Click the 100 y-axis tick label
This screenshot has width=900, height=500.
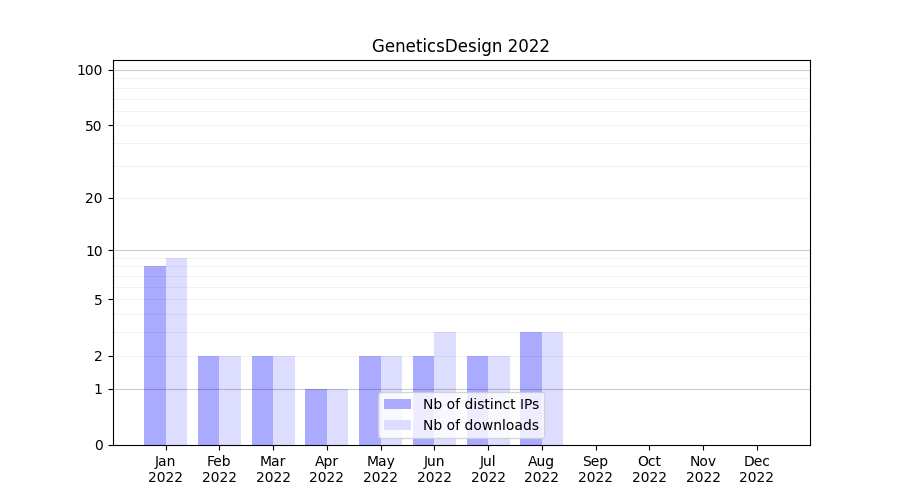(90, 70)
